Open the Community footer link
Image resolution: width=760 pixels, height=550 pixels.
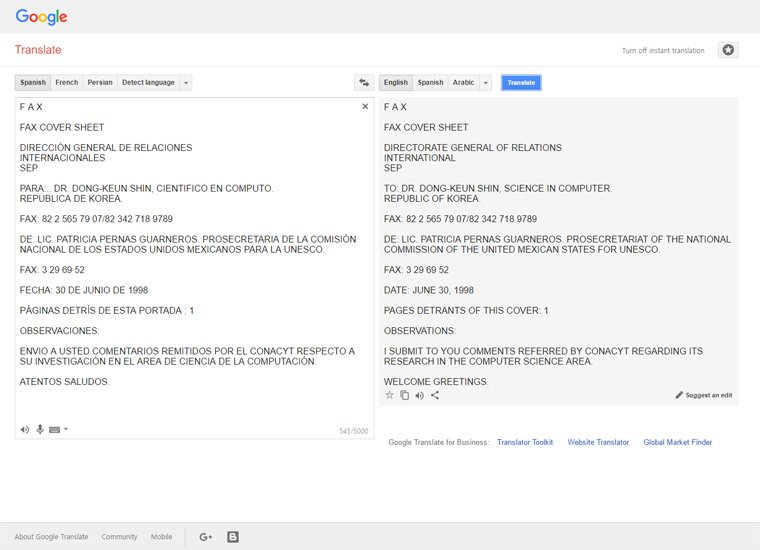click(119, 536)
